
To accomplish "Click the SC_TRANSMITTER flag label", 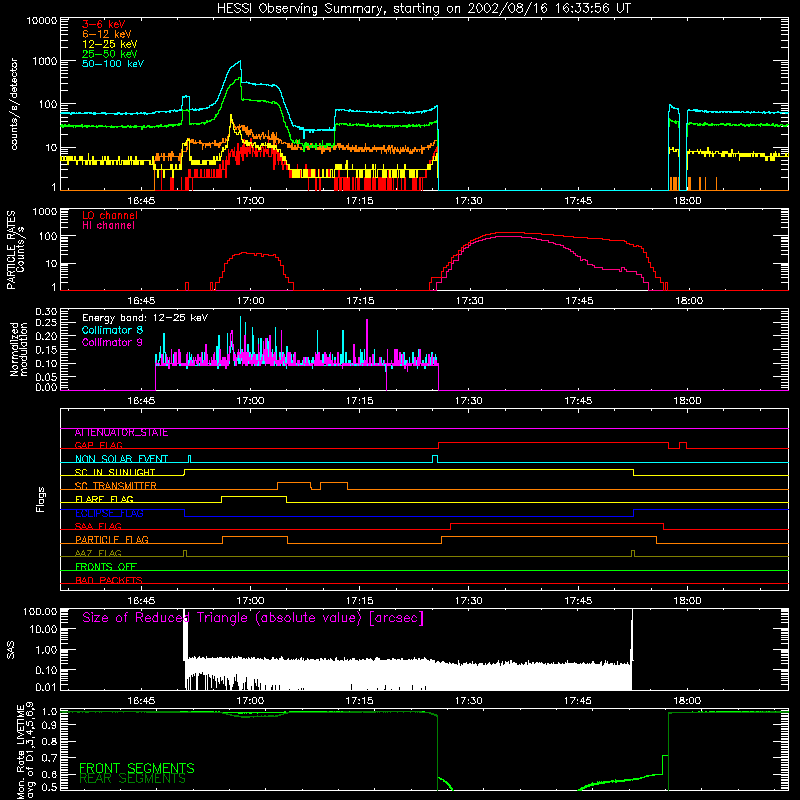I will tap(115, 486).
